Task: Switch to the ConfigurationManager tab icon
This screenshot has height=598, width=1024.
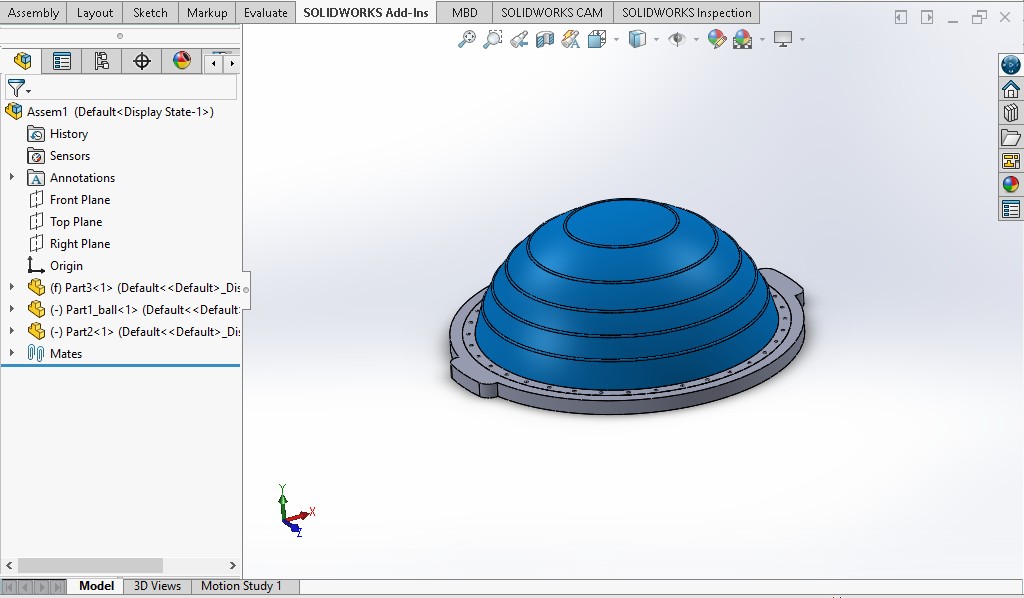Action: [101, 61]
